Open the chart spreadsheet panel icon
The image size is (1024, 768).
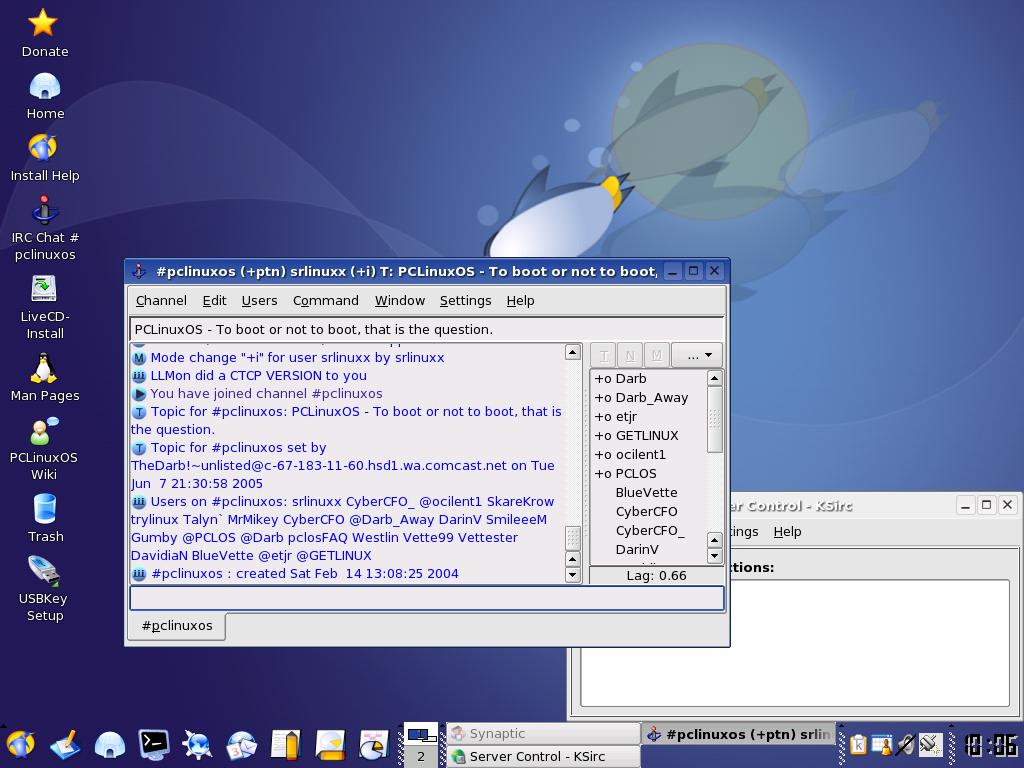(x=374, y=744)
